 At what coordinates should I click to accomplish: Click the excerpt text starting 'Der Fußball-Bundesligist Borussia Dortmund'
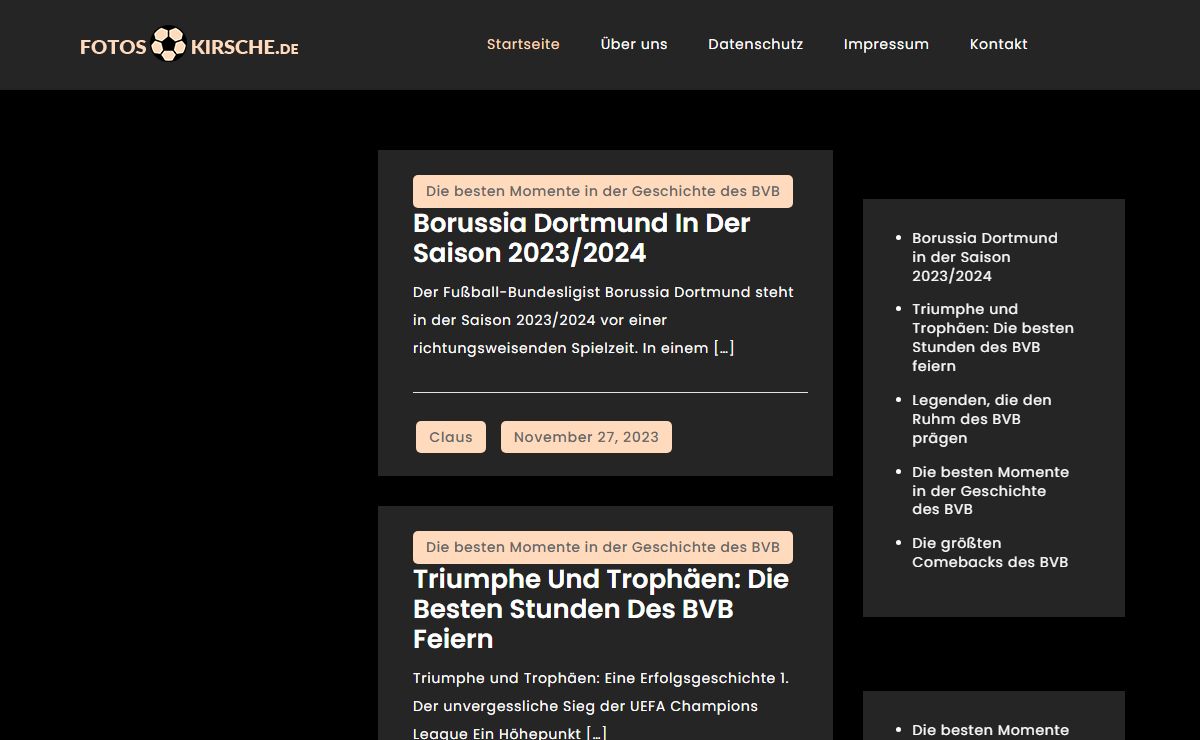(603, 320)
